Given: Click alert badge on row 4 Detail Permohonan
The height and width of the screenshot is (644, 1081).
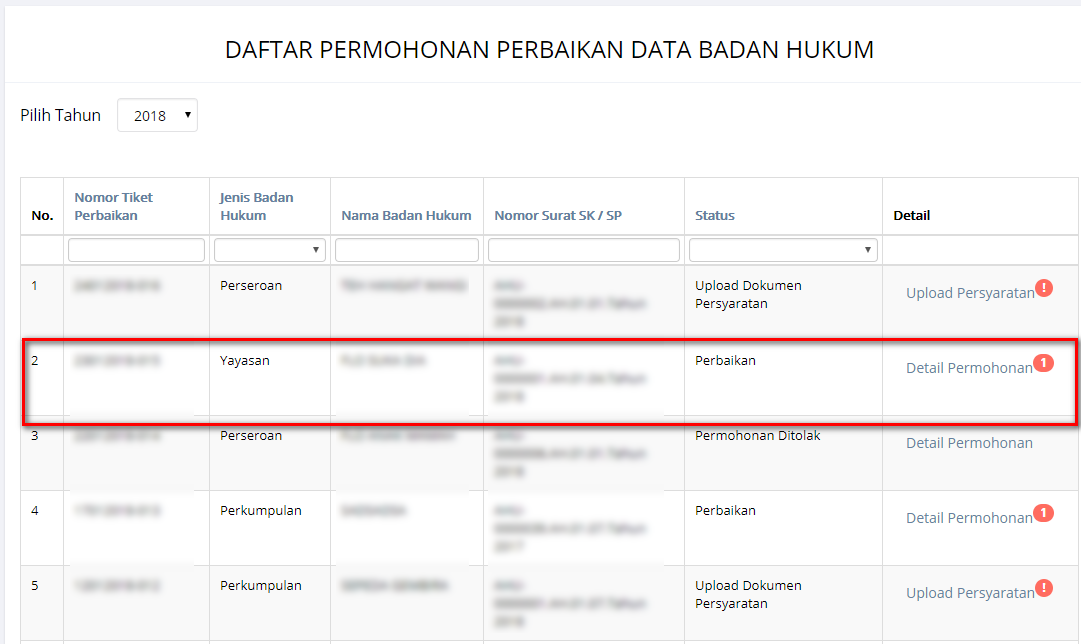Looking at the screenshot, I should pyautogui.click(x=1043, y=513).
